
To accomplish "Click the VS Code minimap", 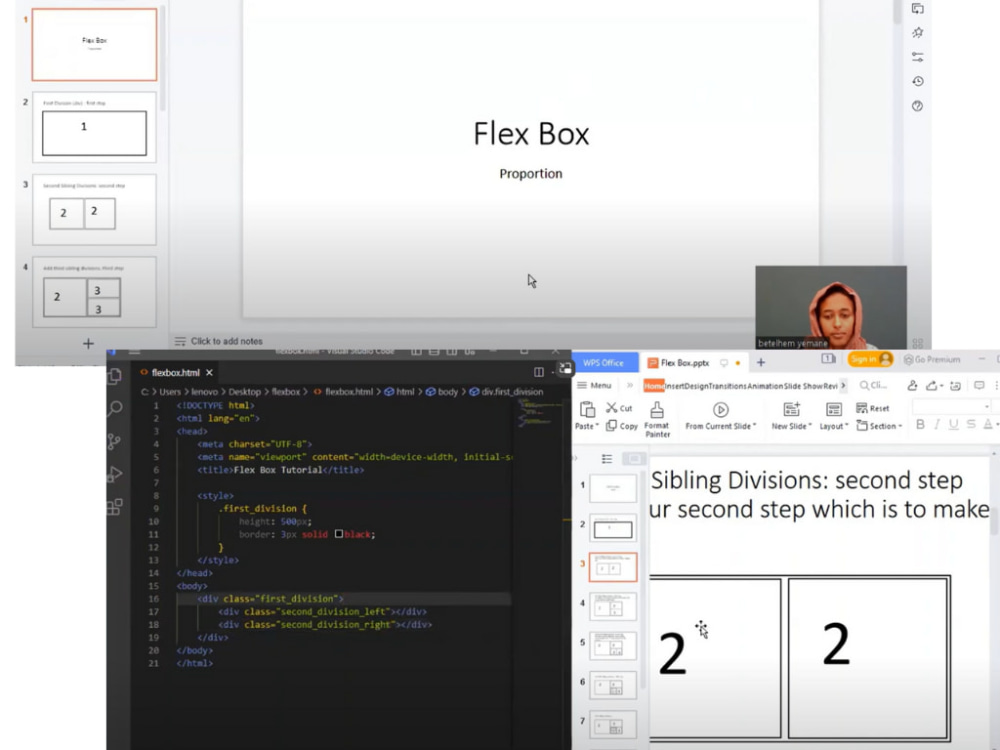I will click(x=540, y=413).
